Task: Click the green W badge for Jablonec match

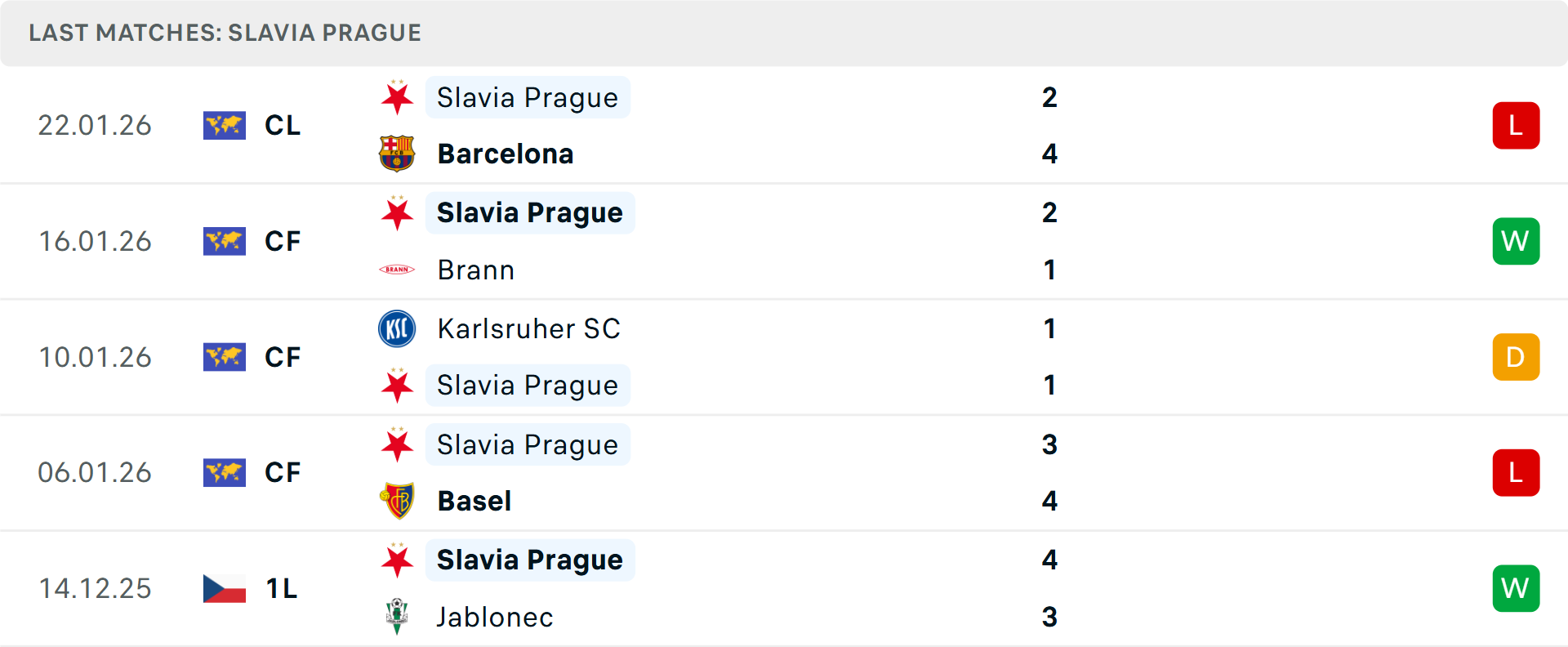Action: coord(1516,588)
